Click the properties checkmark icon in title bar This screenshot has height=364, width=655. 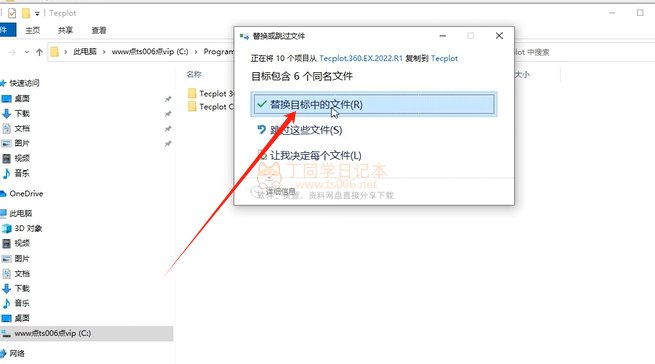coord(12,13)
